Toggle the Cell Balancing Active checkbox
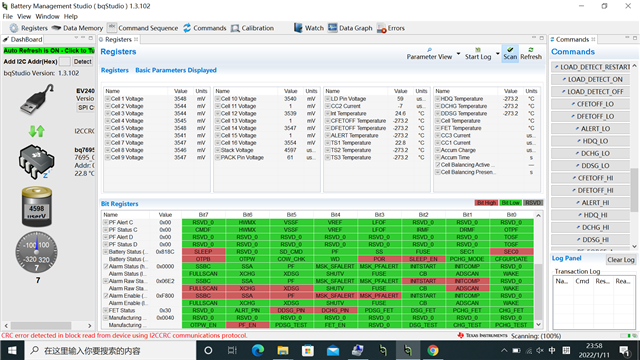 (x=438, y=165)
